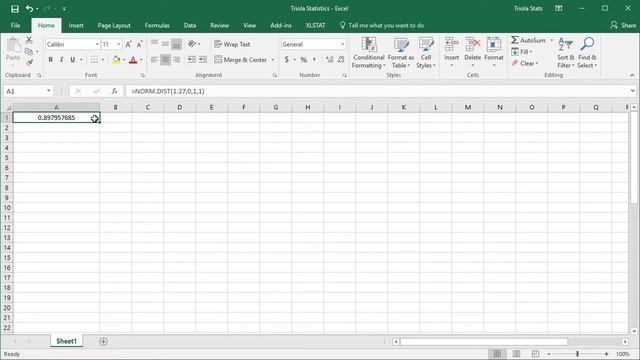Screen dimensions: 640x360
Task: Apply accounting dollar format
Action: 287,60
